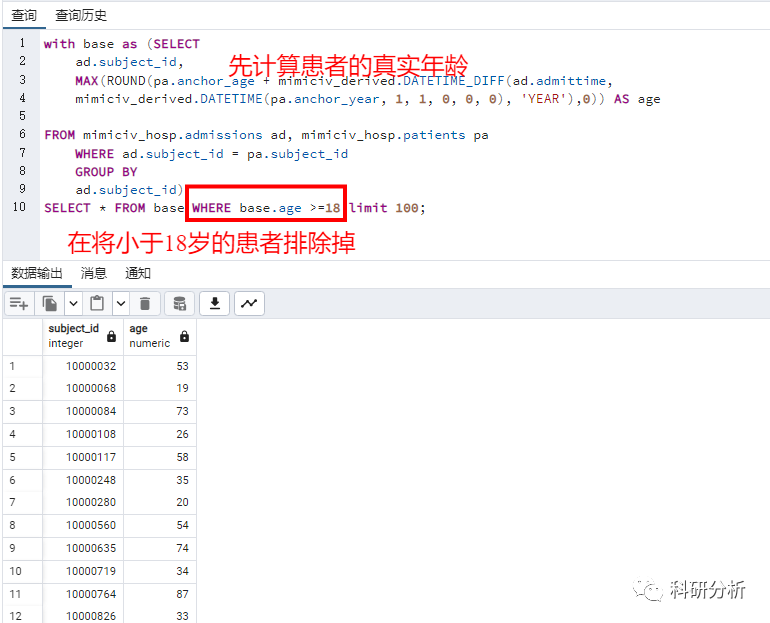Open the 数据输出 tab
The width and height of the screenshot is (770, 623).
coord(37,273)
